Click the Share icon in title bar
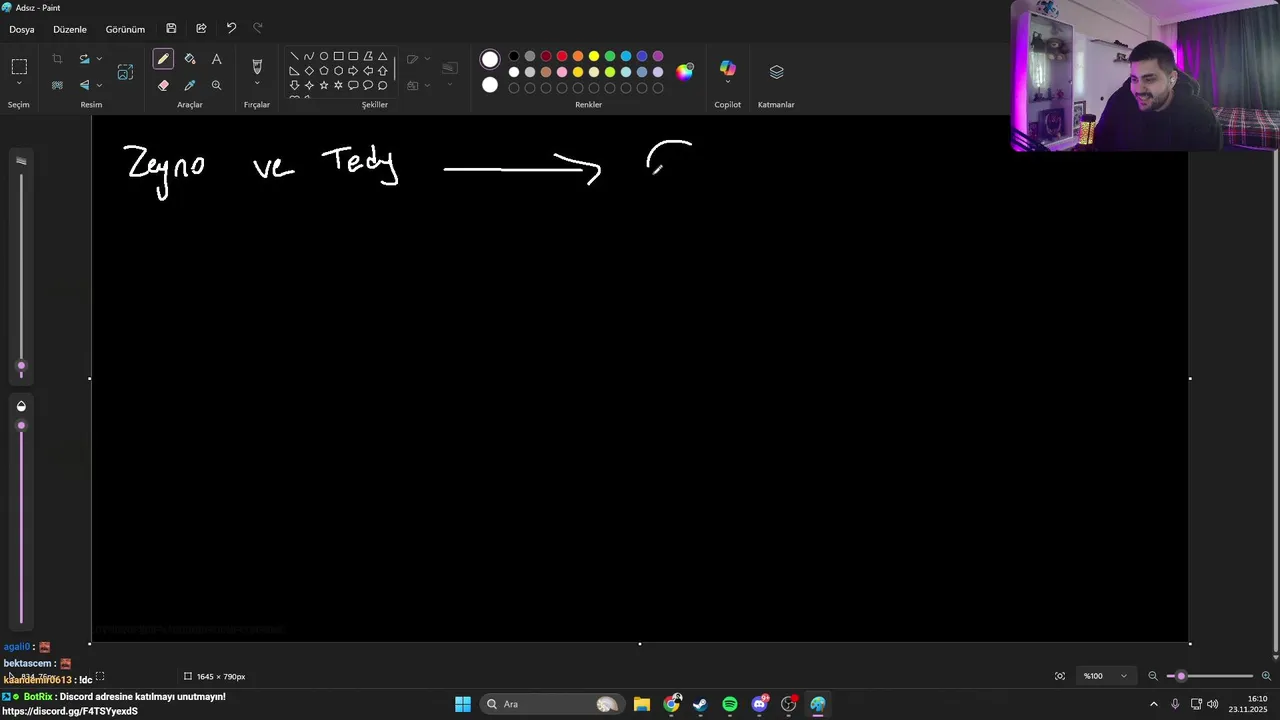1280x720 pixels. pyautogui.click(x=201, y=28)
